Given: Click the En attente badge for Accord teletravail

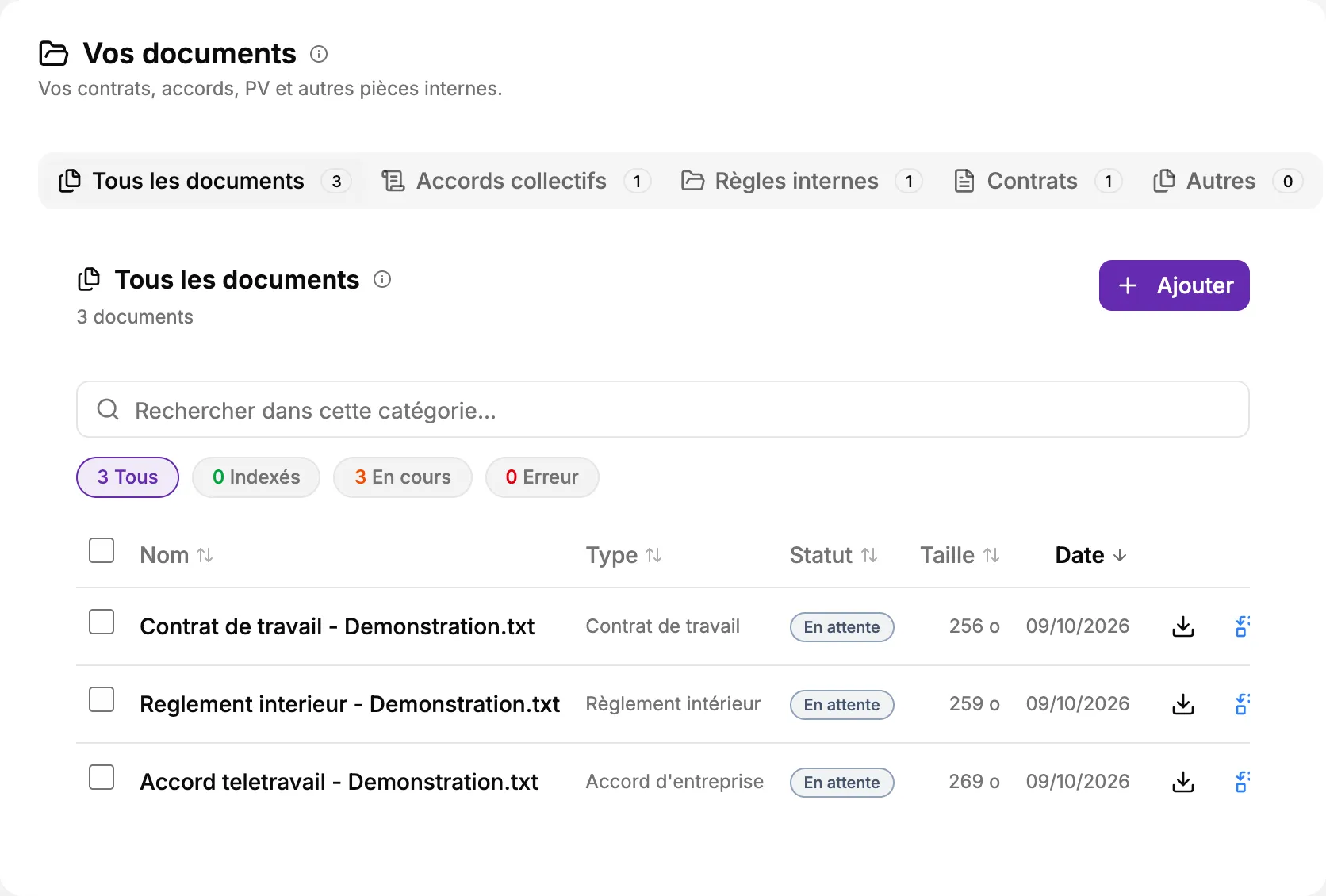Looking at the screenshot, I should pos(842,783).
